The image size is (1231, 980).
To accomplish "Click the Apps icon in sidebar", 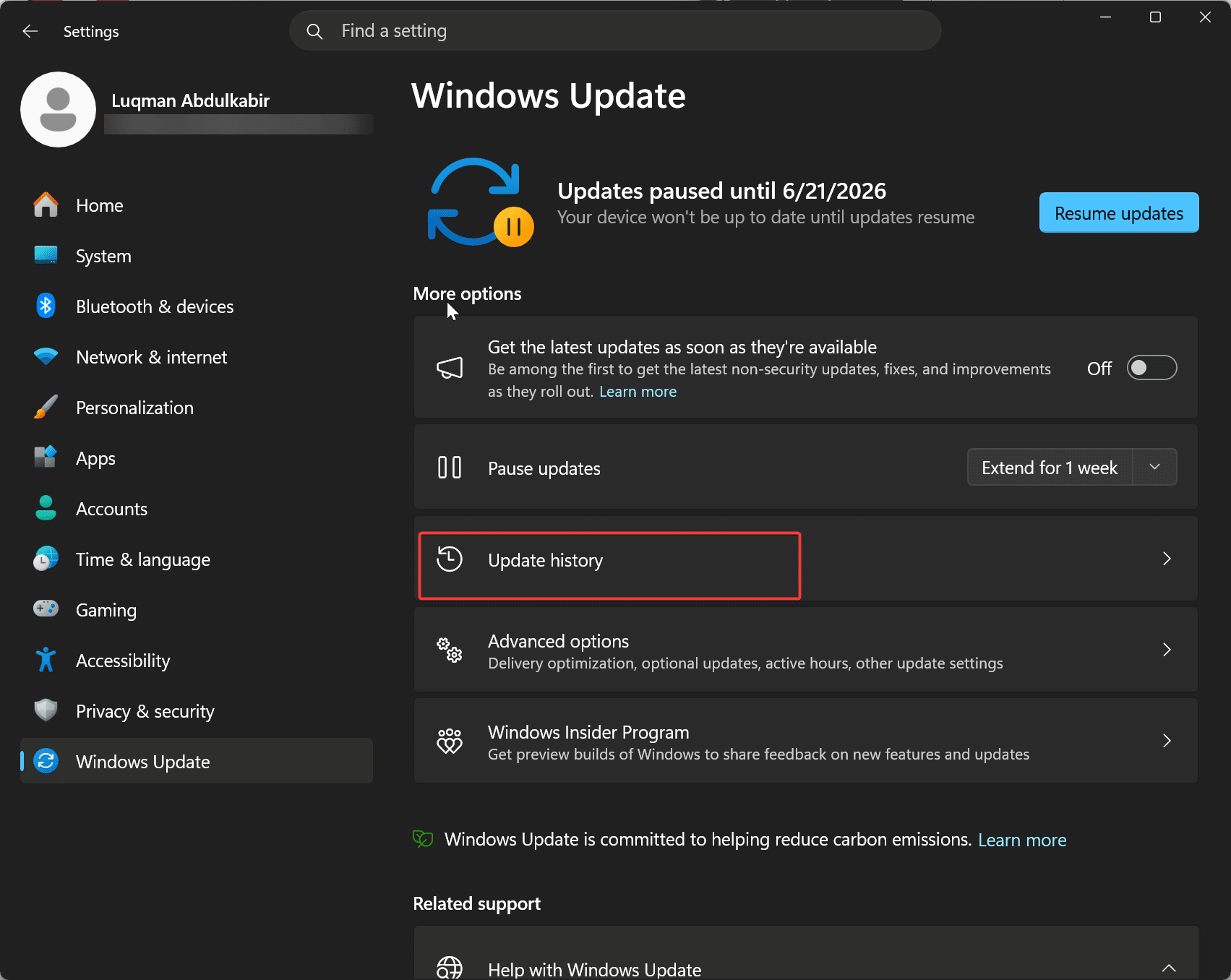I will tap(46, 457).
